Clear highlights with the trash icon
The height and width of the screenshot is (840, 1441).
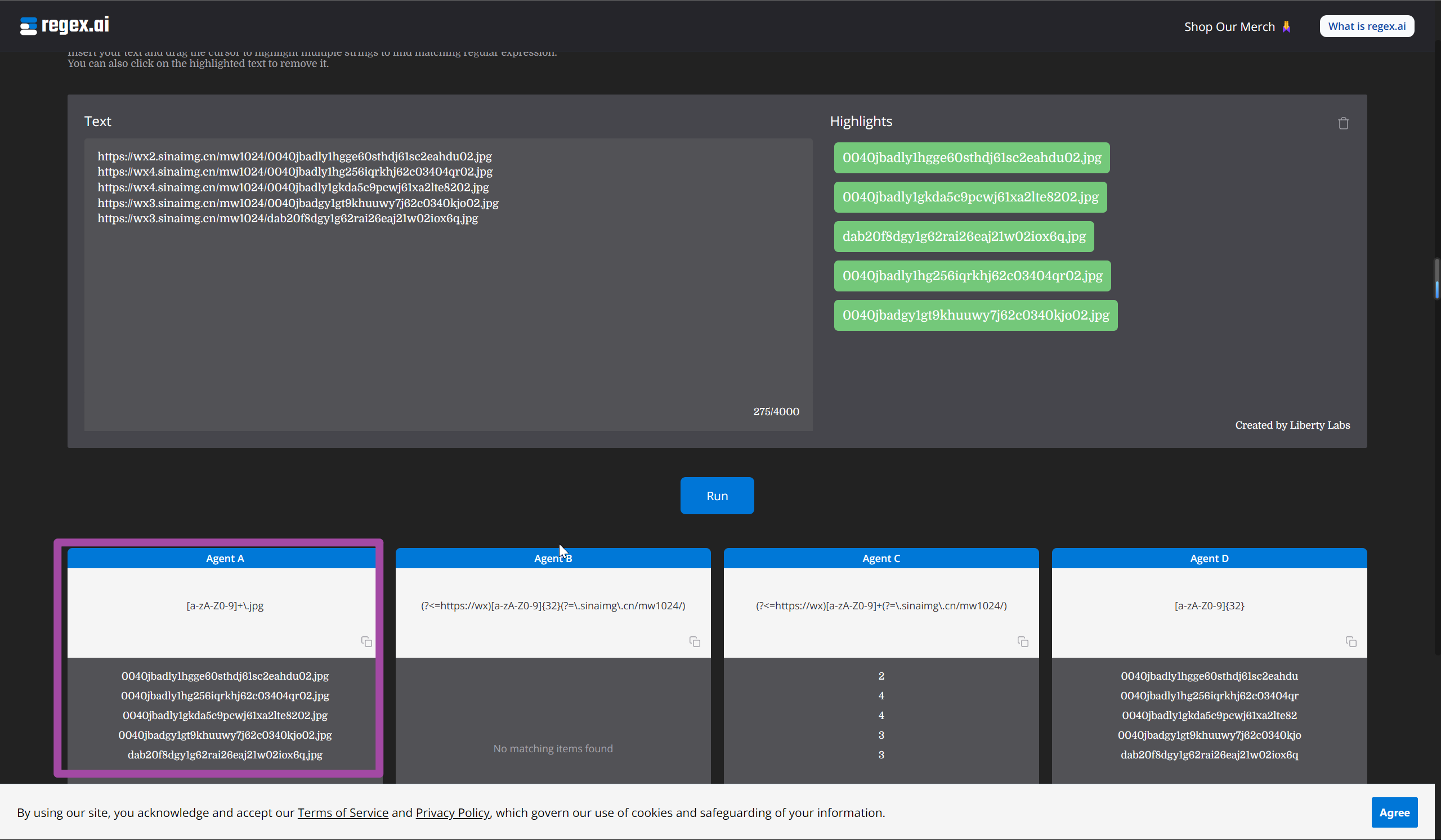click(1343, 123)
